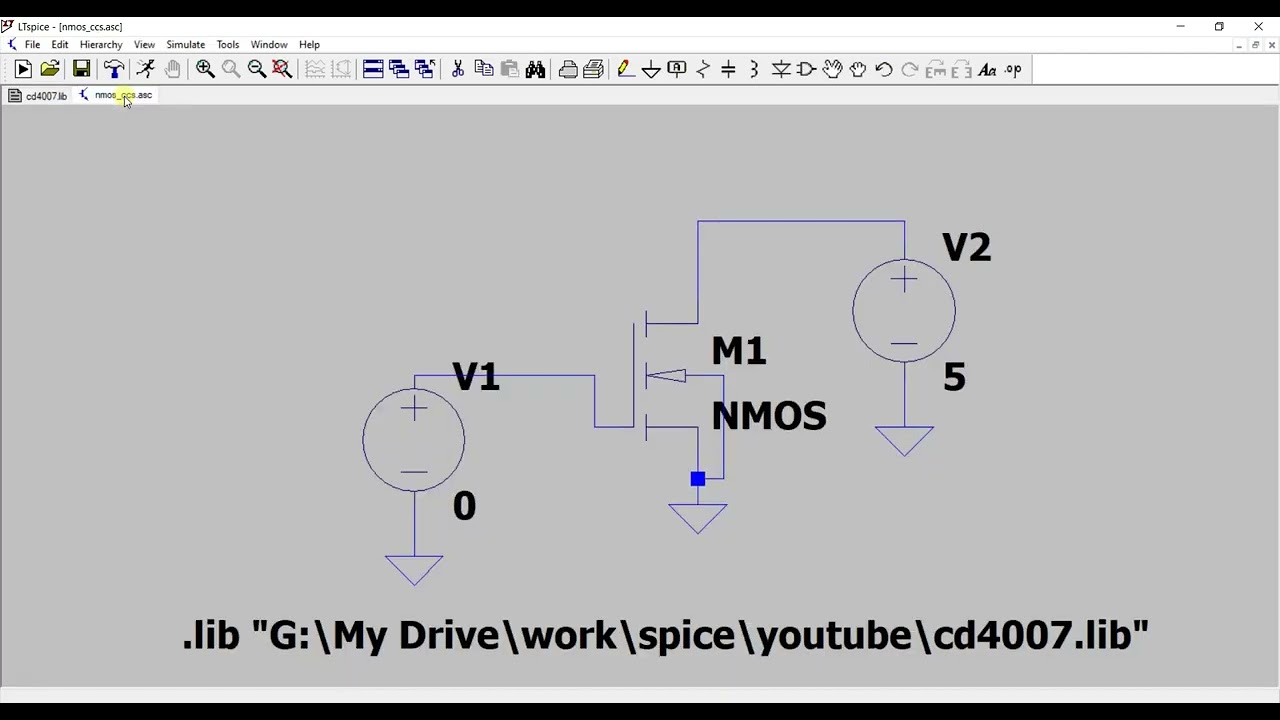The image size is (1280, 720).
Task: Undo the last action
Action: click(884, 69)
